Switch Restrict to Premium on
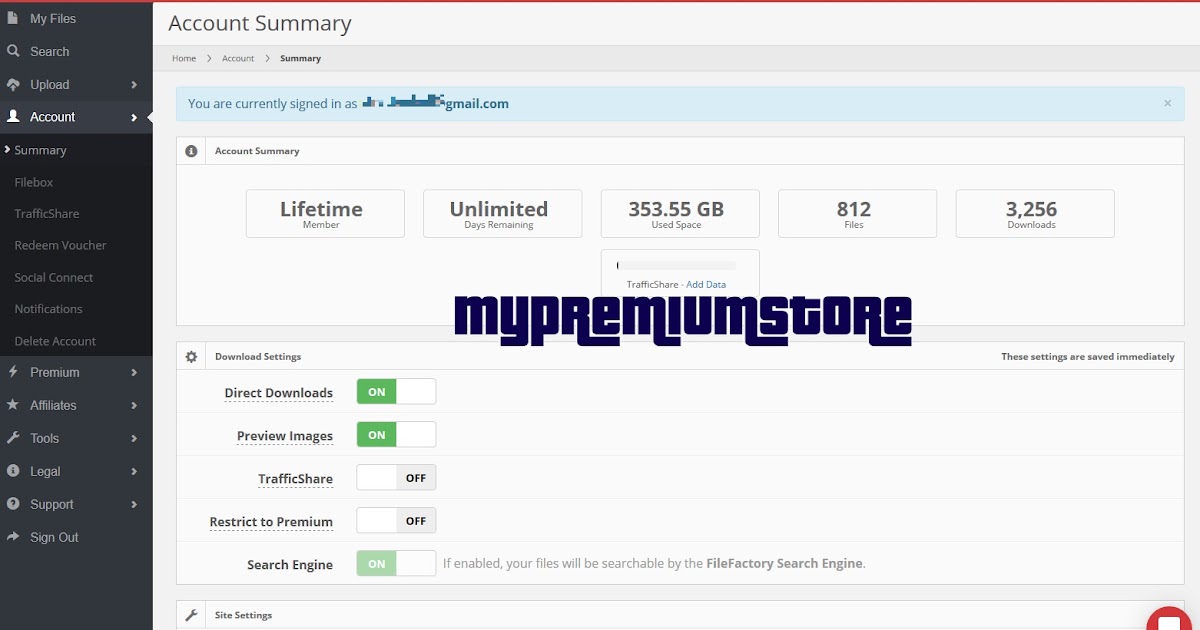 [396, 520]
